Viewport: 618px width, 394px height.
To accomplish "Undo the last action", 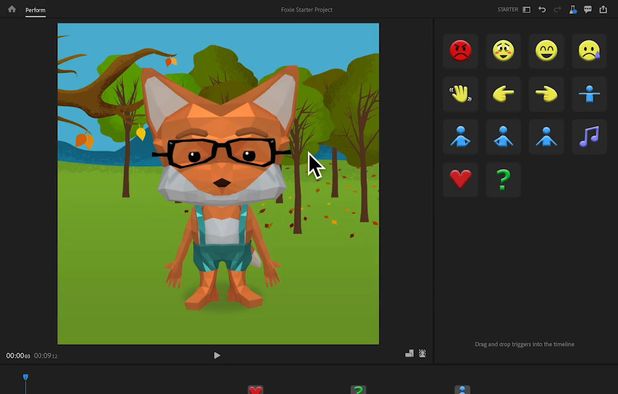I will 542,9.
